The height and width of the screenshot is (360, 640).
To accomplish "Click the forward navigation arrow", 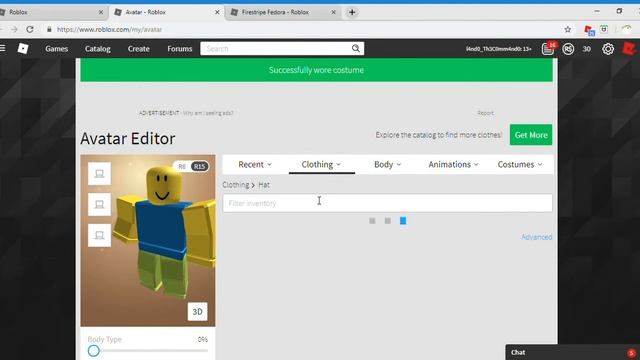I will pos(14,29).
